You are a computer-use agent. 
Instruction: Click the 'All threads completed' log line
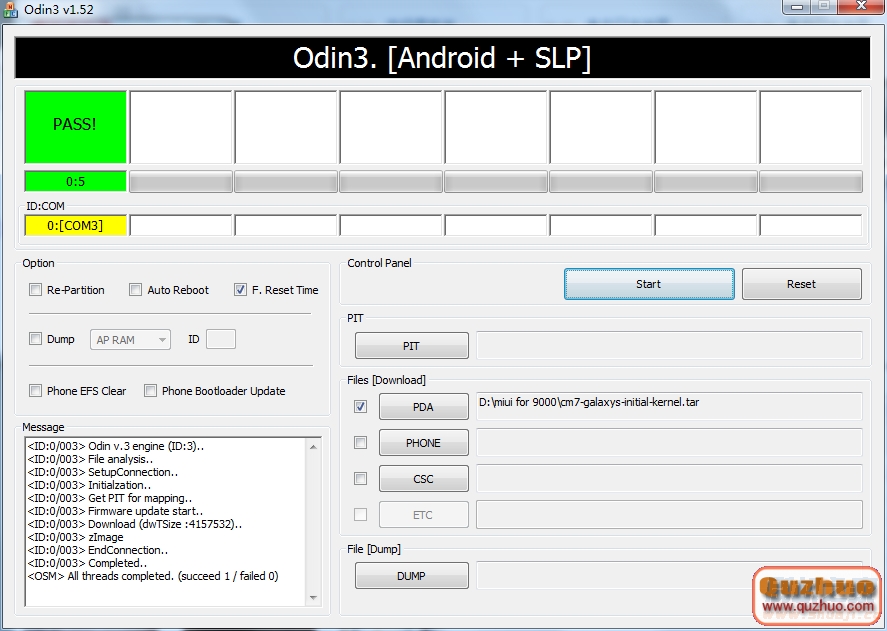pos(153,576)
